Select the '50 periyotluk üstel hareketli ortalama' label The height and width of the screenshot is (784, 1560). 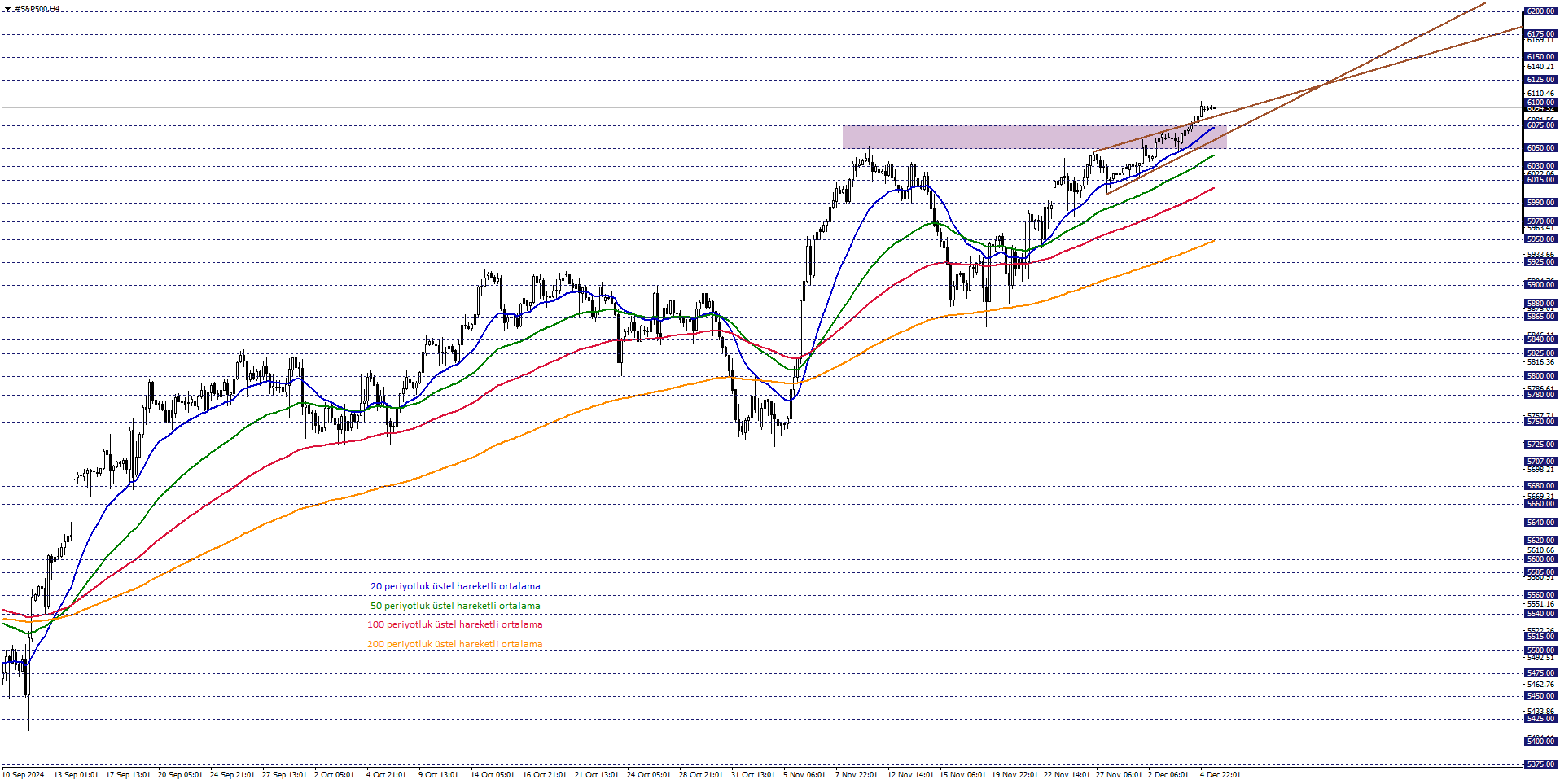455,606
